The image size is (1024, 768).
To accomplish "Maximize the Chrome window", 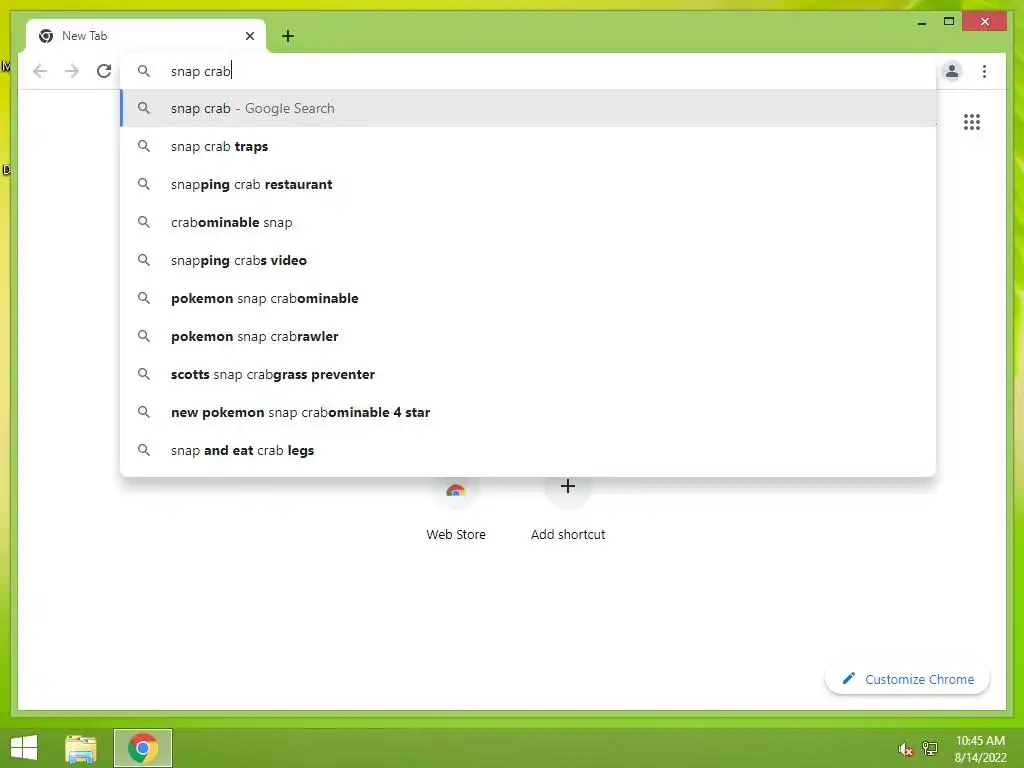I will pos(949,22).
